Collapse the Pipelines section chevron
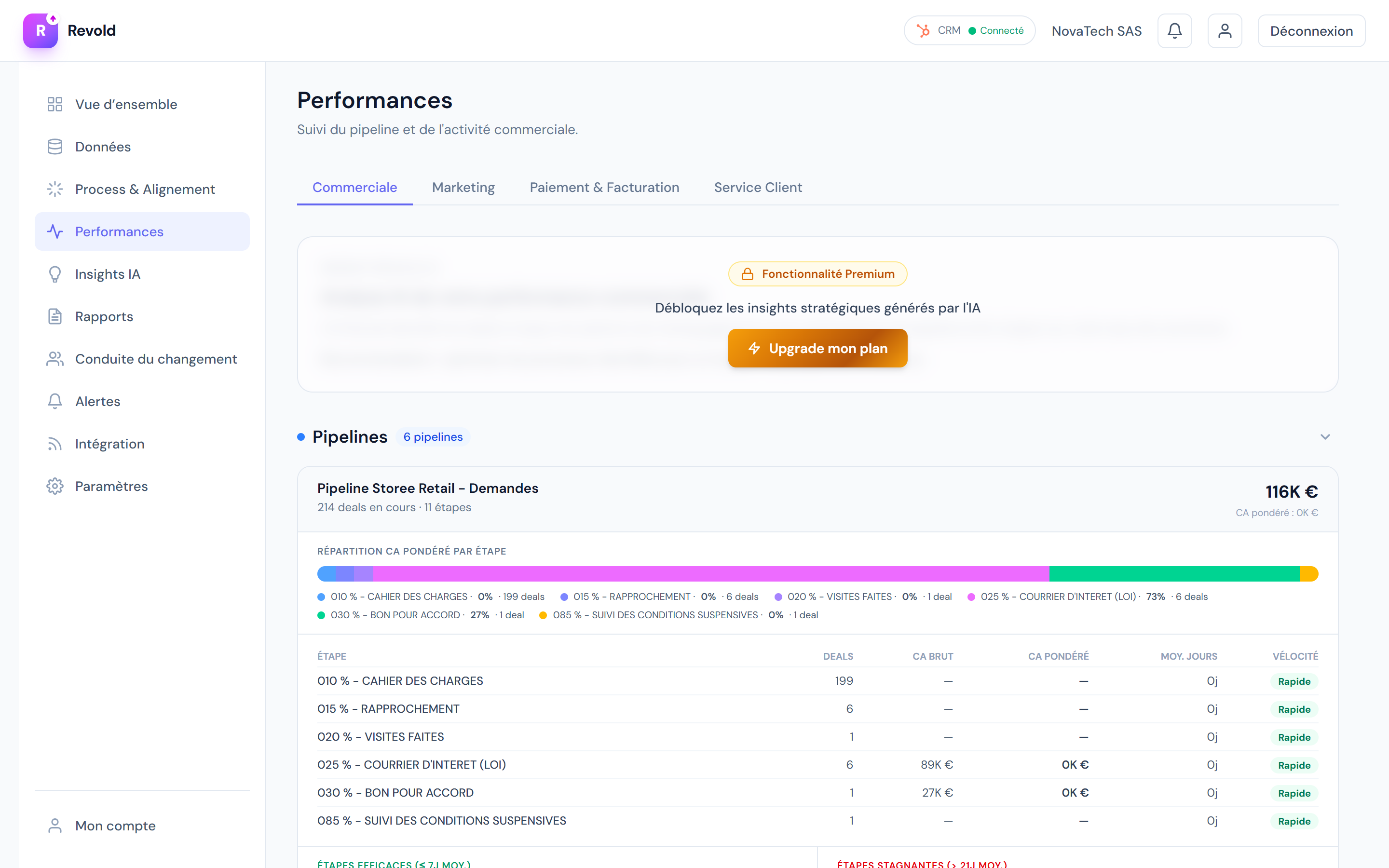The width and height of the screenshot is (1389, 868). point(1325,437)
